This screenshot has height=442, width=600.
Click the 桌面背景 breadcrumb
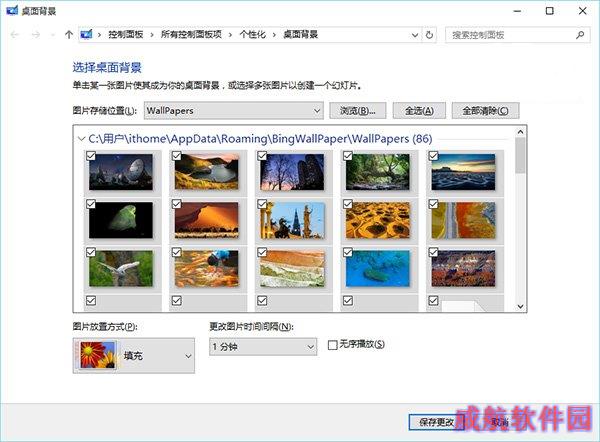point(300,34)
